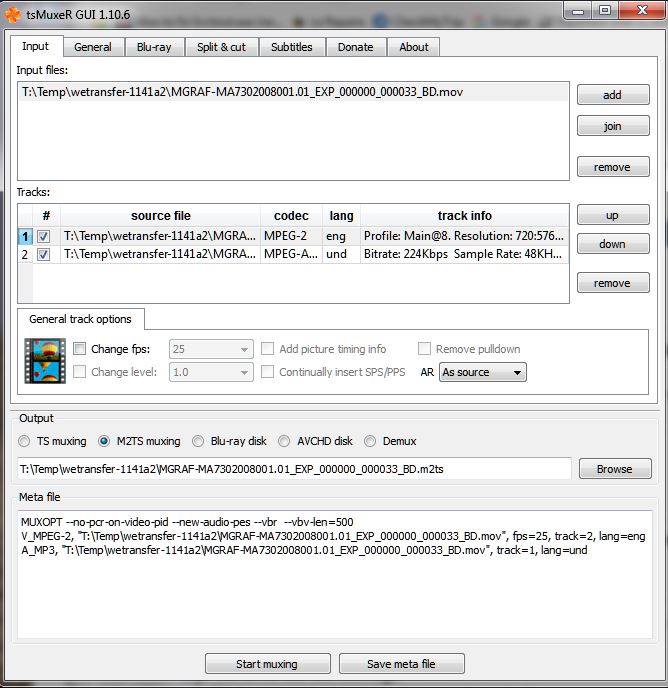Remove the selected track
Screen dimensions: 668x688
coord(613,283)
